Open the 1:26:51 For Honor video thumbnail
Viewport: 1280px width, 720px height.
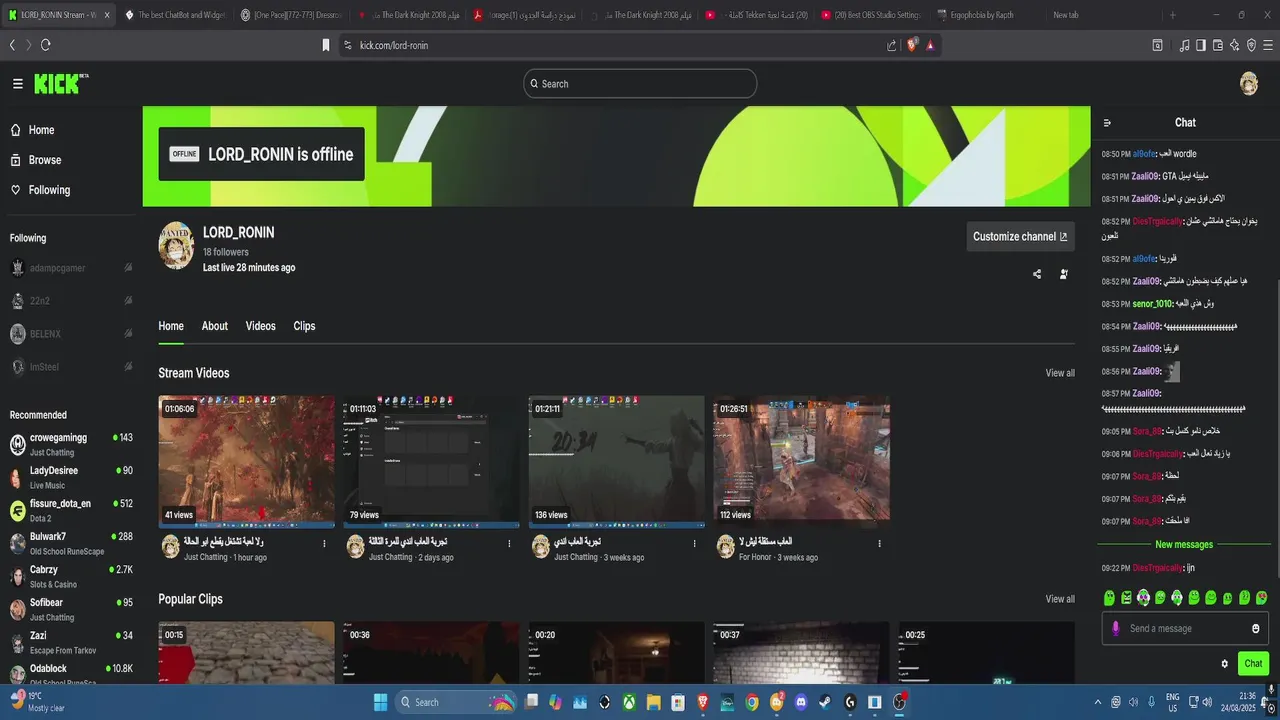click(x=801, y=462)
